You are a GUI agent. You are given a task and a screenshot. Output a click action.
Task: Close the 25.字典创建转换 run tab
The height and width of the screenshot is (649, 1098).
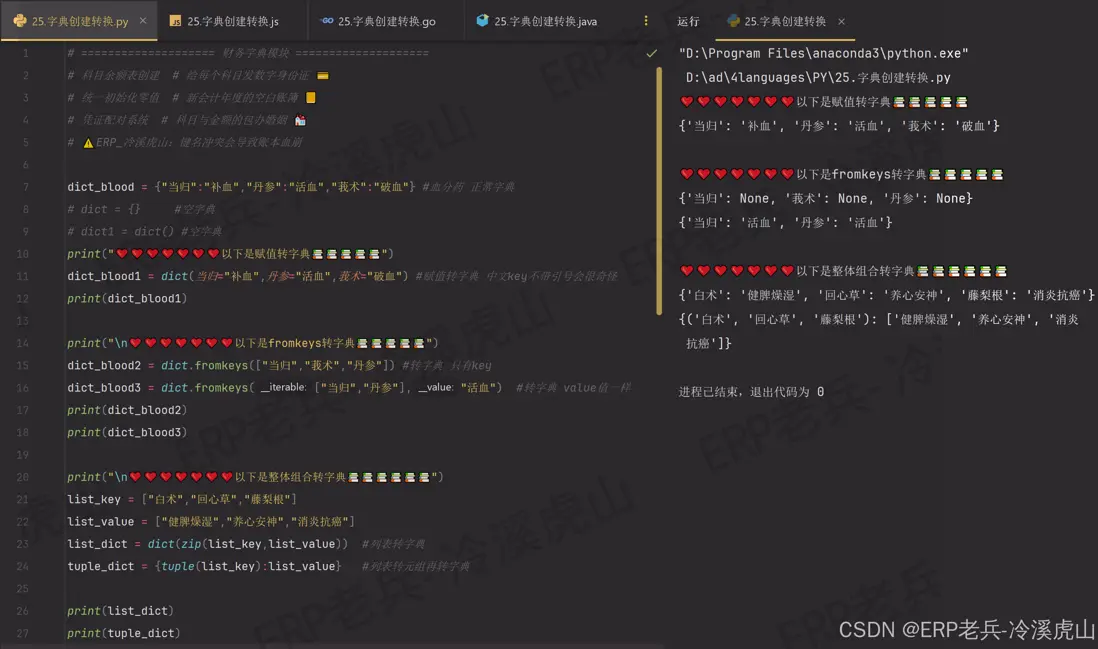[x=841, y=22]
